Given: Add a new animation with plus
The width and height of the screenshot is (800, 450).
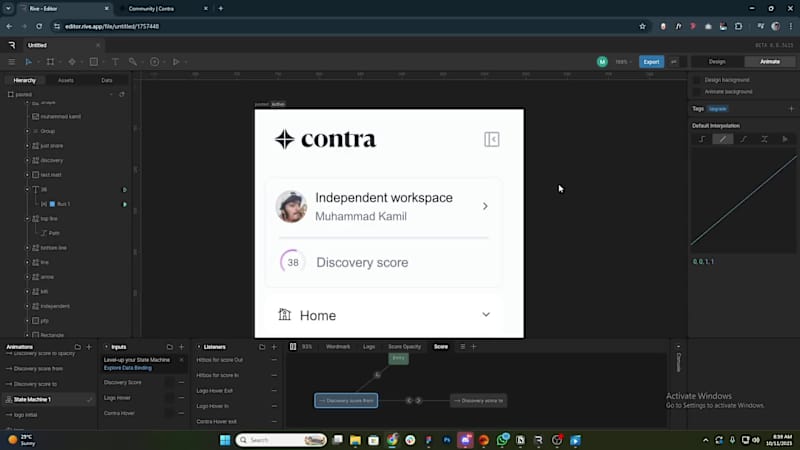Looking at the screenshot, I should point(89,347).
